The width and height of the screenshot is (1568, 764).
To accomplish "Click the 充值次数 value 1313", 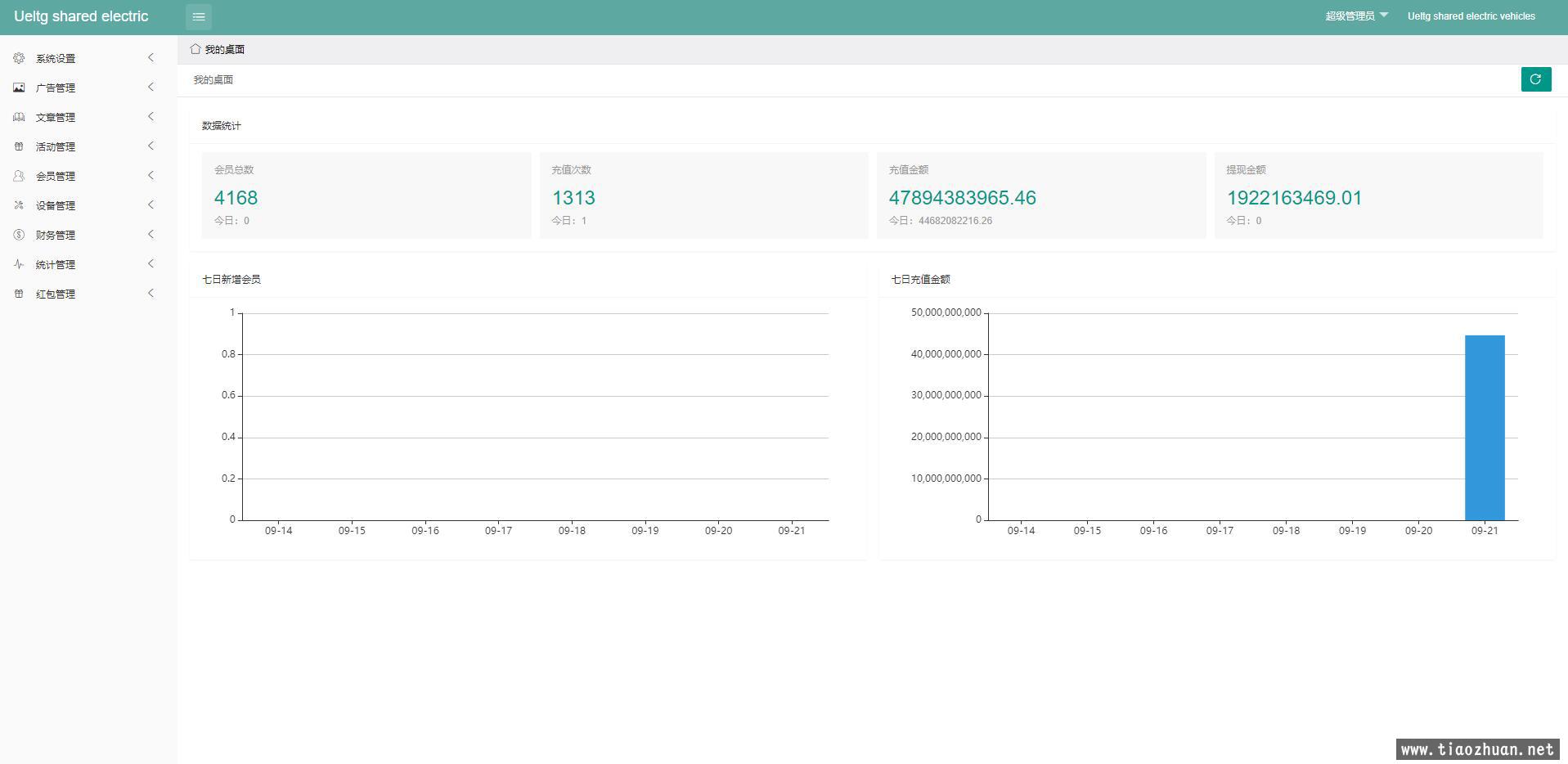I will (x=573, y=198).
